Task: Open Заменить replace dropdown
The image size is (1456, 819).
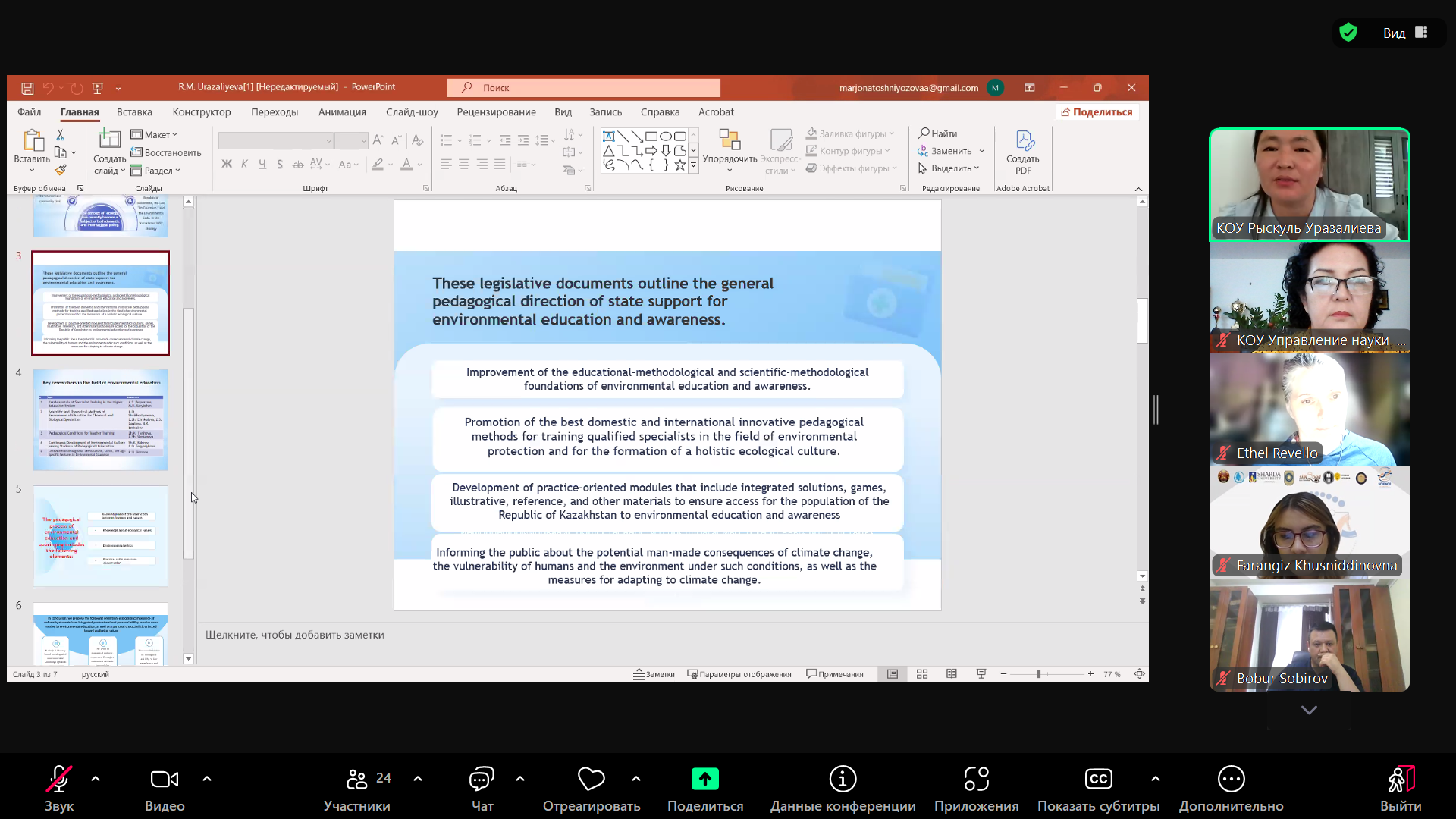Action: pyautogui.click(x=951, y=151)
